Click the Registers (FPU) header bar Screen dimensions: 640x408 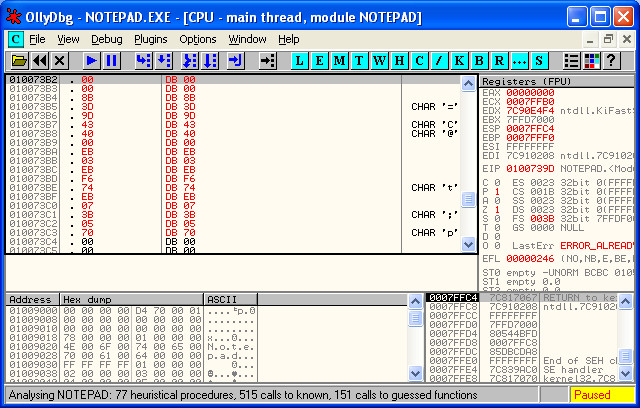click(558, 82)
